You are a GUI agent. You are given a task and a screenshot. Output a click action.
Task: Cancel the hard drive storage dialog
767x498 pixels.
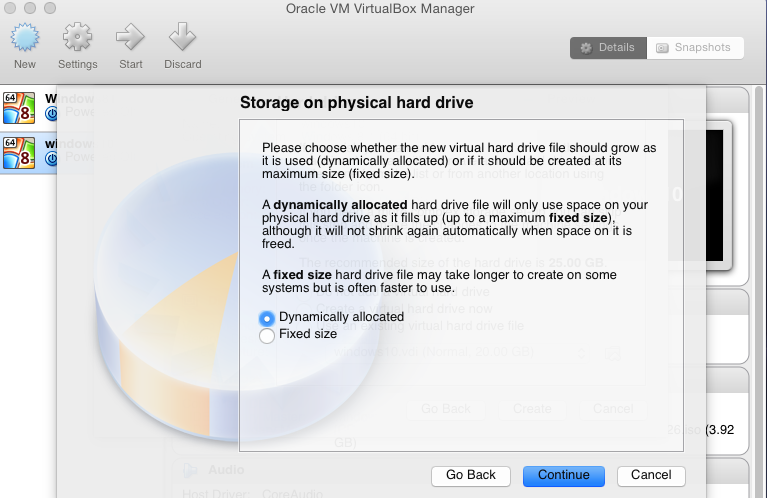tap(651, 475)
